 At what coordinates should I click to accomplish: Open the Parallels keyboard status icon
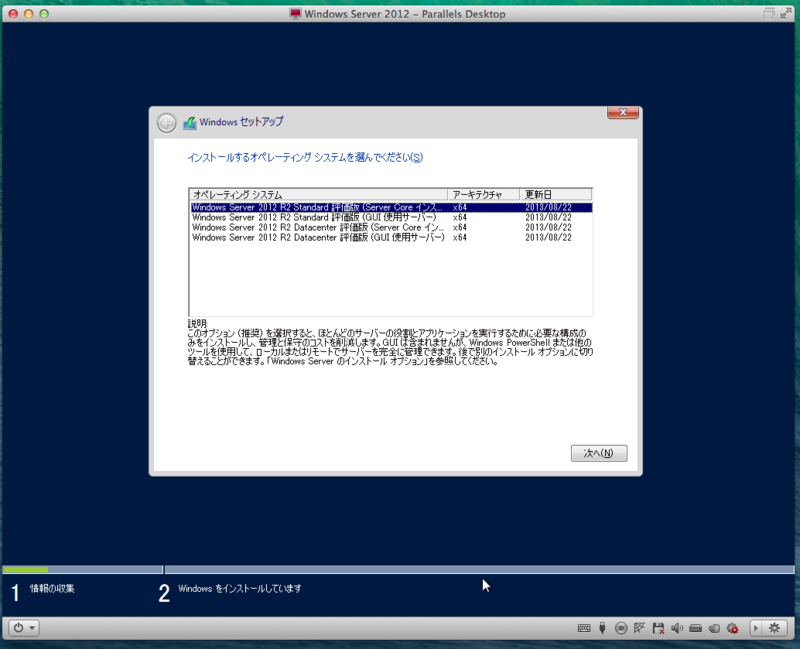click(584, 628)
